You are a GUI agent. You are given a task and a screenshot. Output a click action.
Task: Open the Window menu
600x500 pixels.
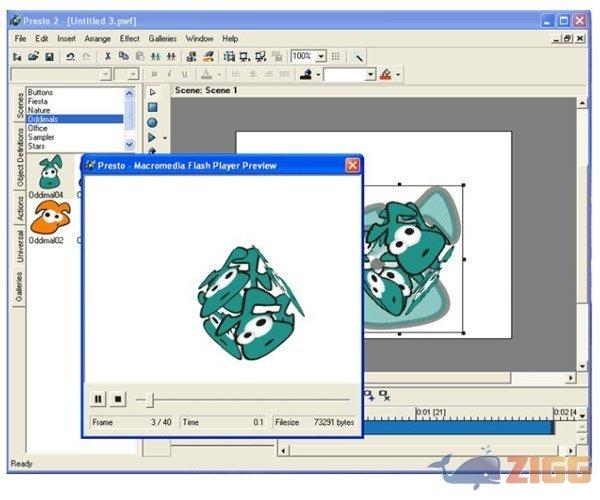pyautogui.click(x=199, y=39)
